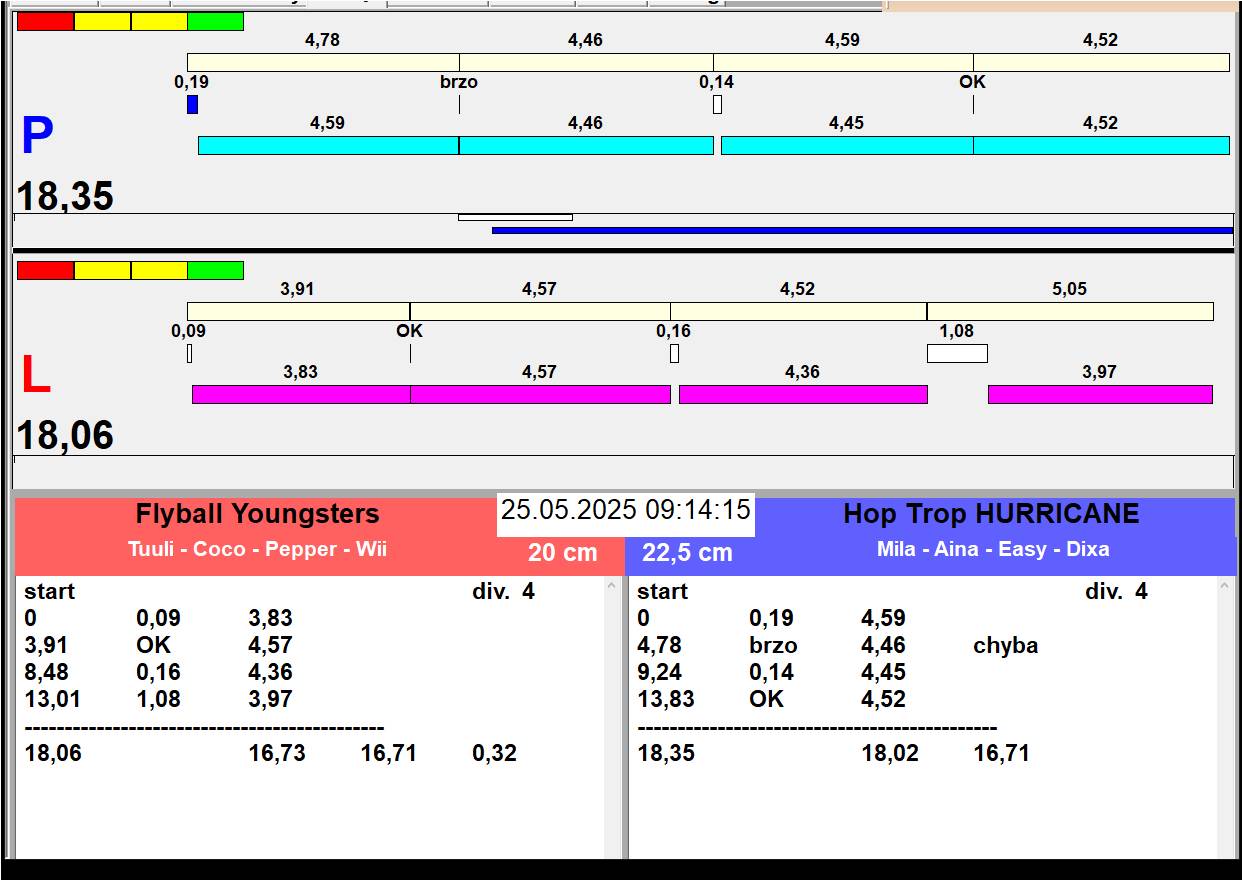Click the small 0,14 changeover marker in P lane
The height and width of the screenshot is (880, 1242).
point(717,104)
